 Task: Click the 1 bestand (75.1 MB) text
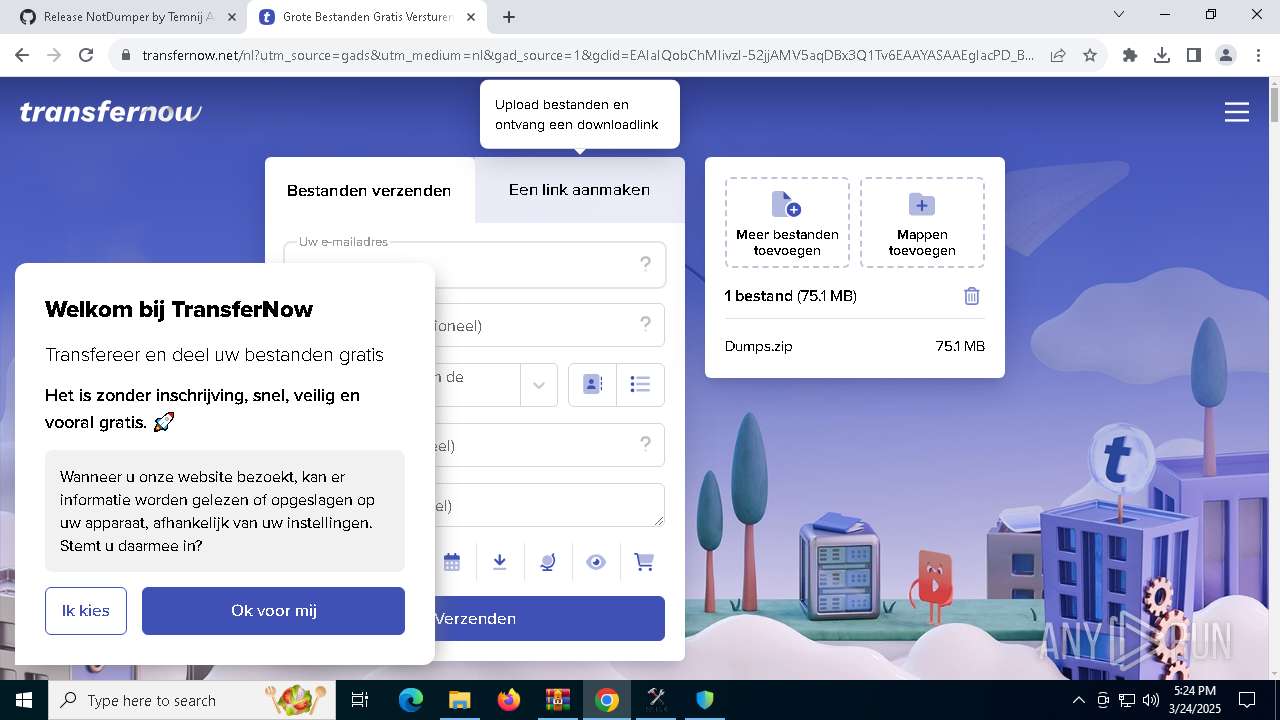tap(790, 296)
